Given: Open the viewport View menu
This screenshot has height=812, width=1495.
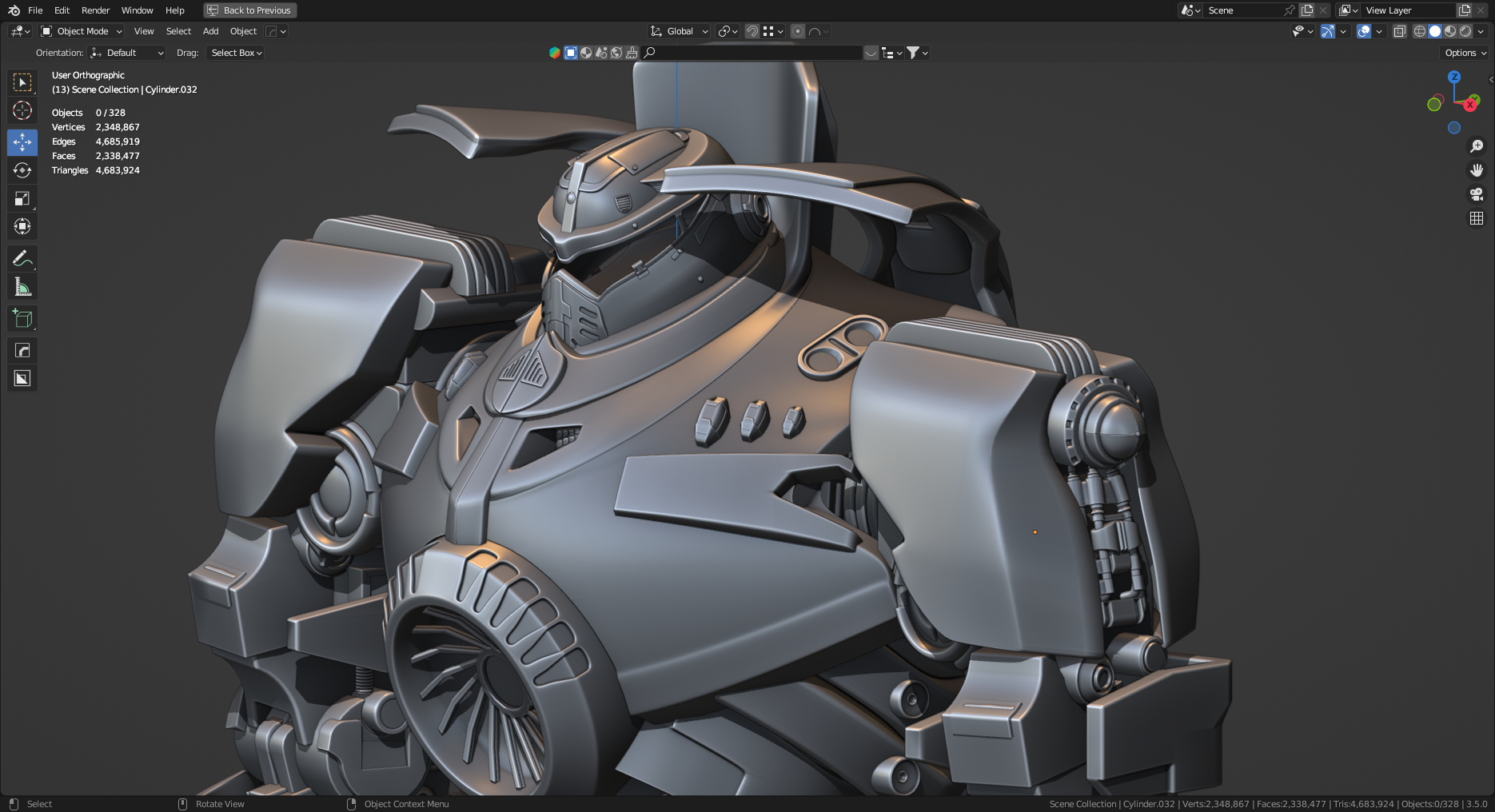Looking at the screenshot, I should 144,31.
